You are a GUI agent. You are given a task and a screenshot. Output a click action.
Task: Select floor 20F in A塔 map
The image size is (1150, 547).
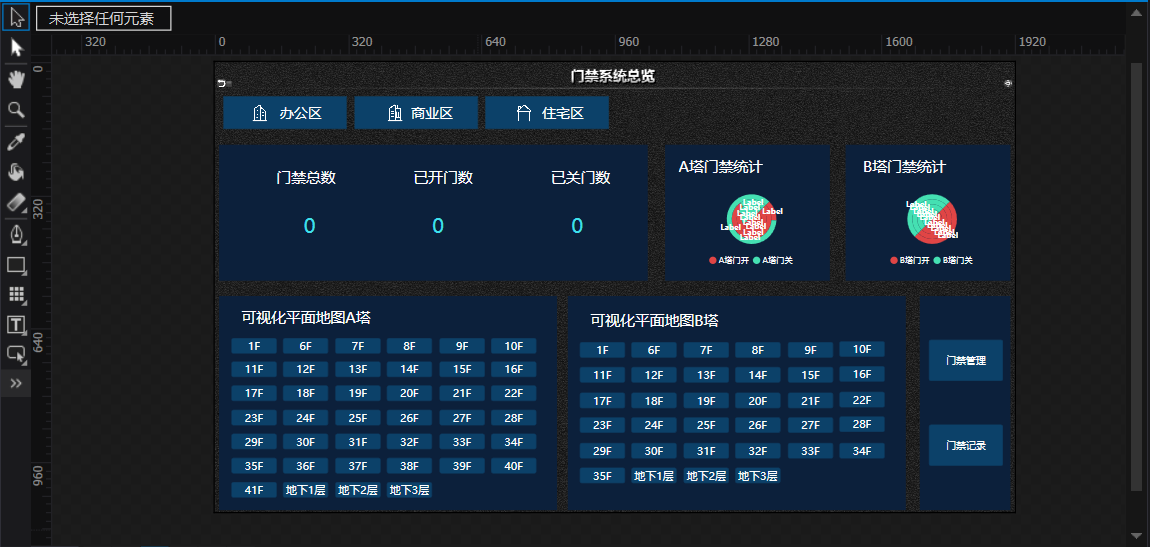(x=409, y=393)
